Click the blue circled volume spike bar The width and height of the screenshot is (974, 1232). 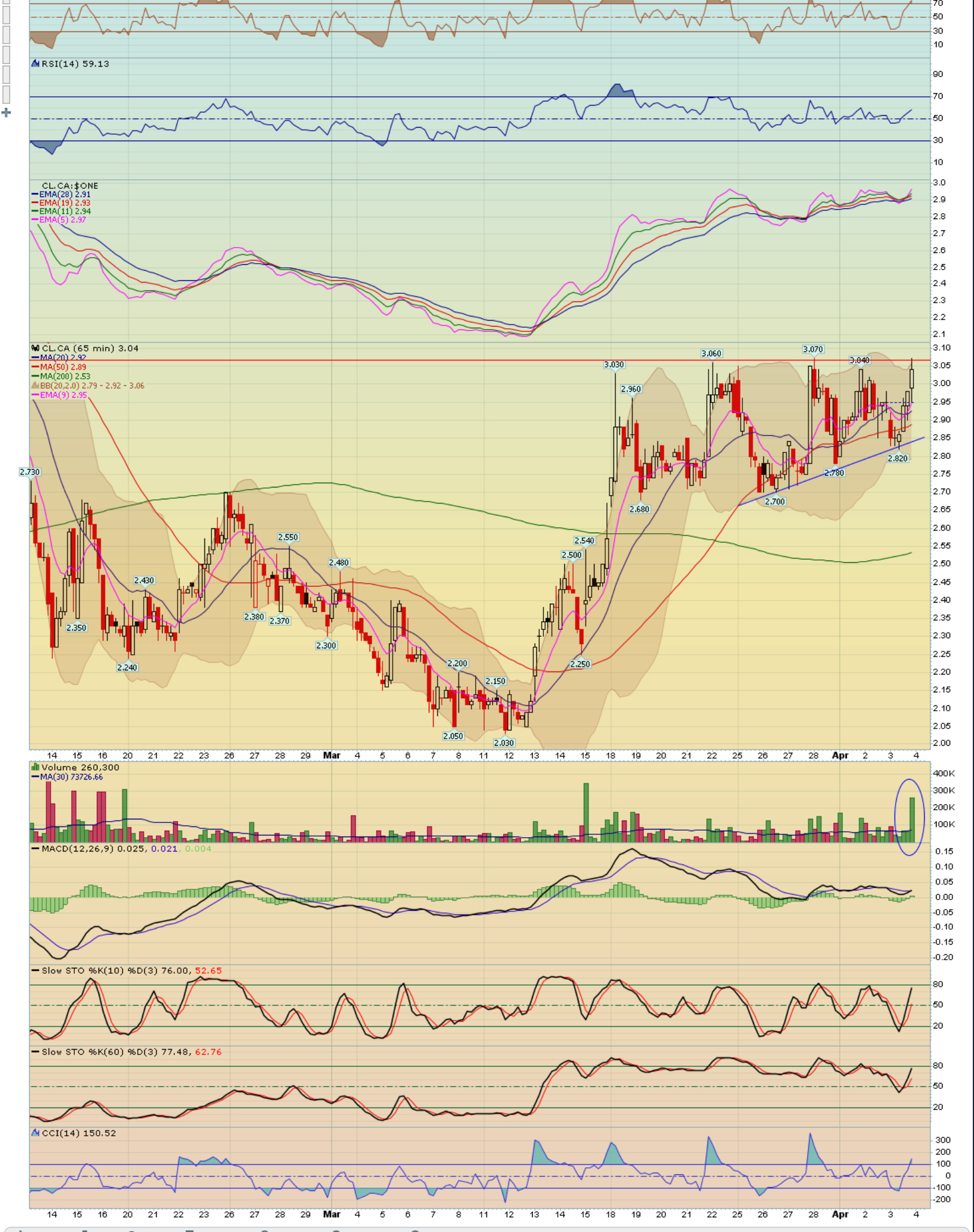pyautogui.click(x=912, y=819)
